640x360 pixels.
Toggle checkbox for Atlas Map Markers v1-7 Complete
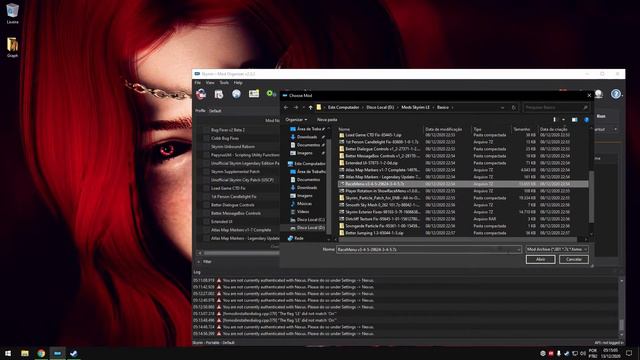(206, 230)
